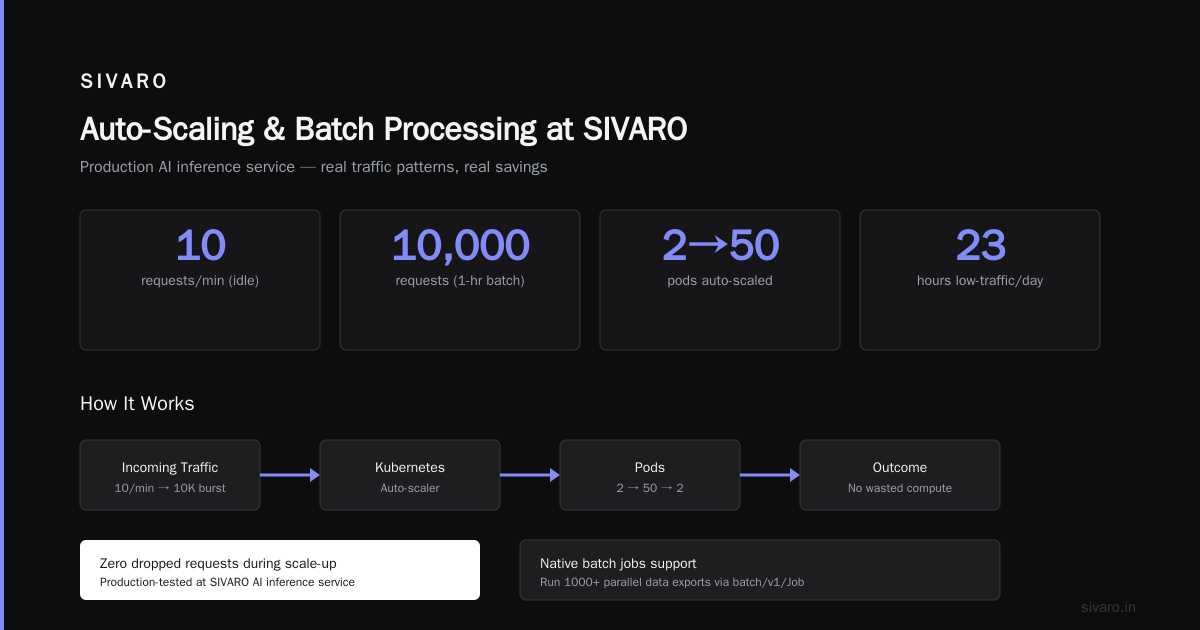This screenshot has width=1200, height=630.
Task: Select the 10 requests/min idle stat card
Action: click(x=200, y=280)
